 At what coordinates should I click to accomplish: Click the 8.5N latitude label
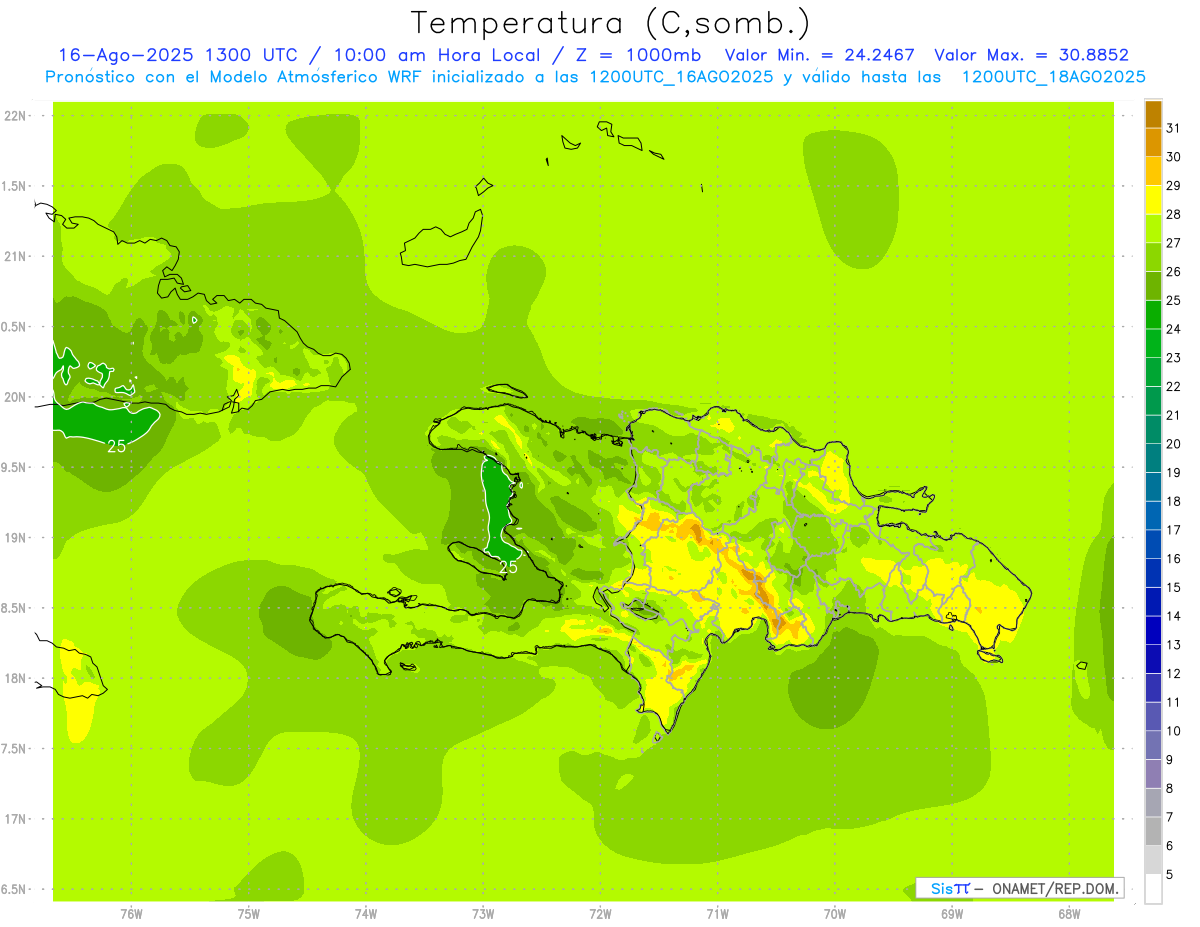(15, 608)
